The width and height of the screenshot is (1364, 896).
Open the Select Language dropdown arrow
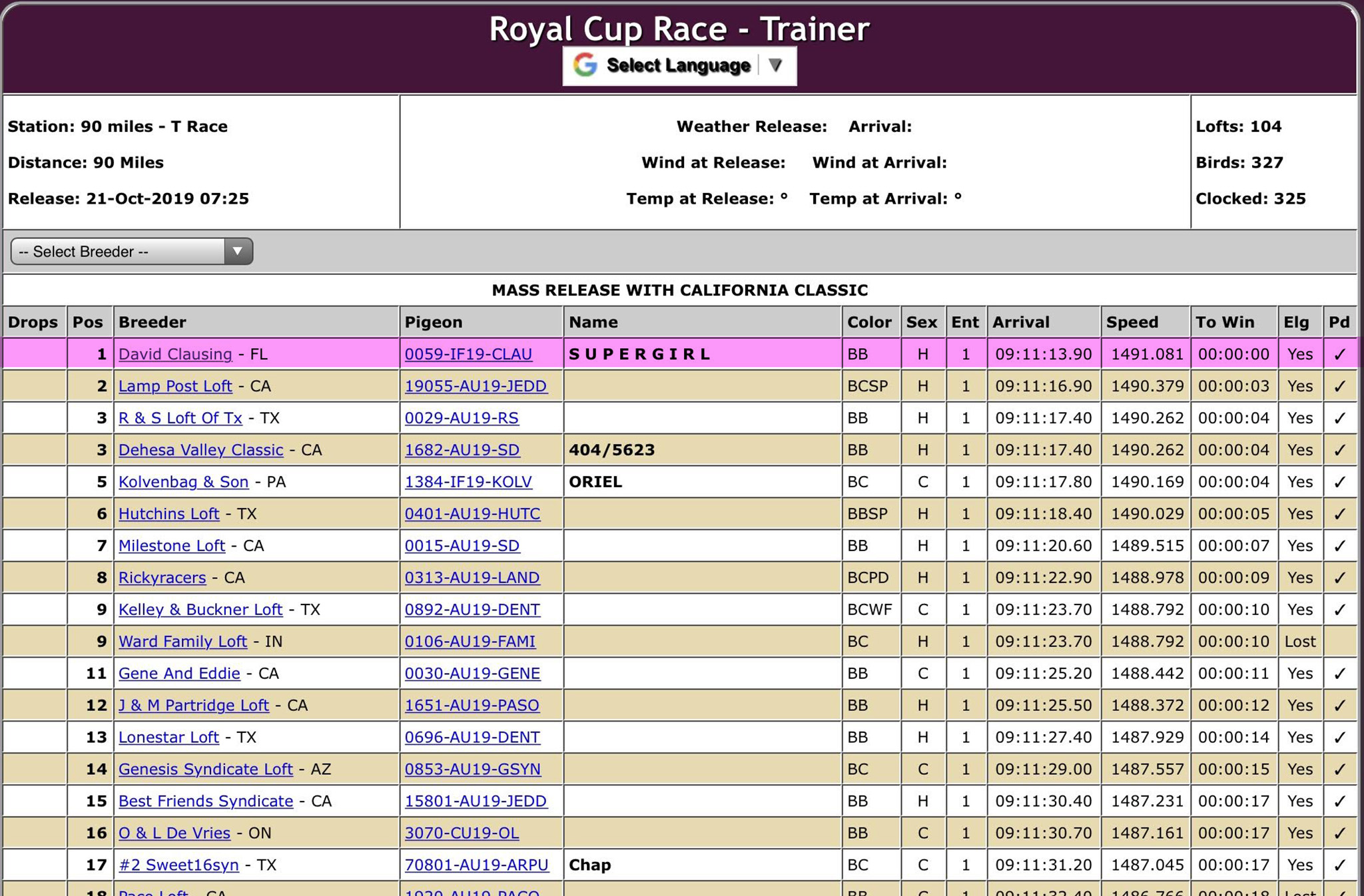(775, 65)
